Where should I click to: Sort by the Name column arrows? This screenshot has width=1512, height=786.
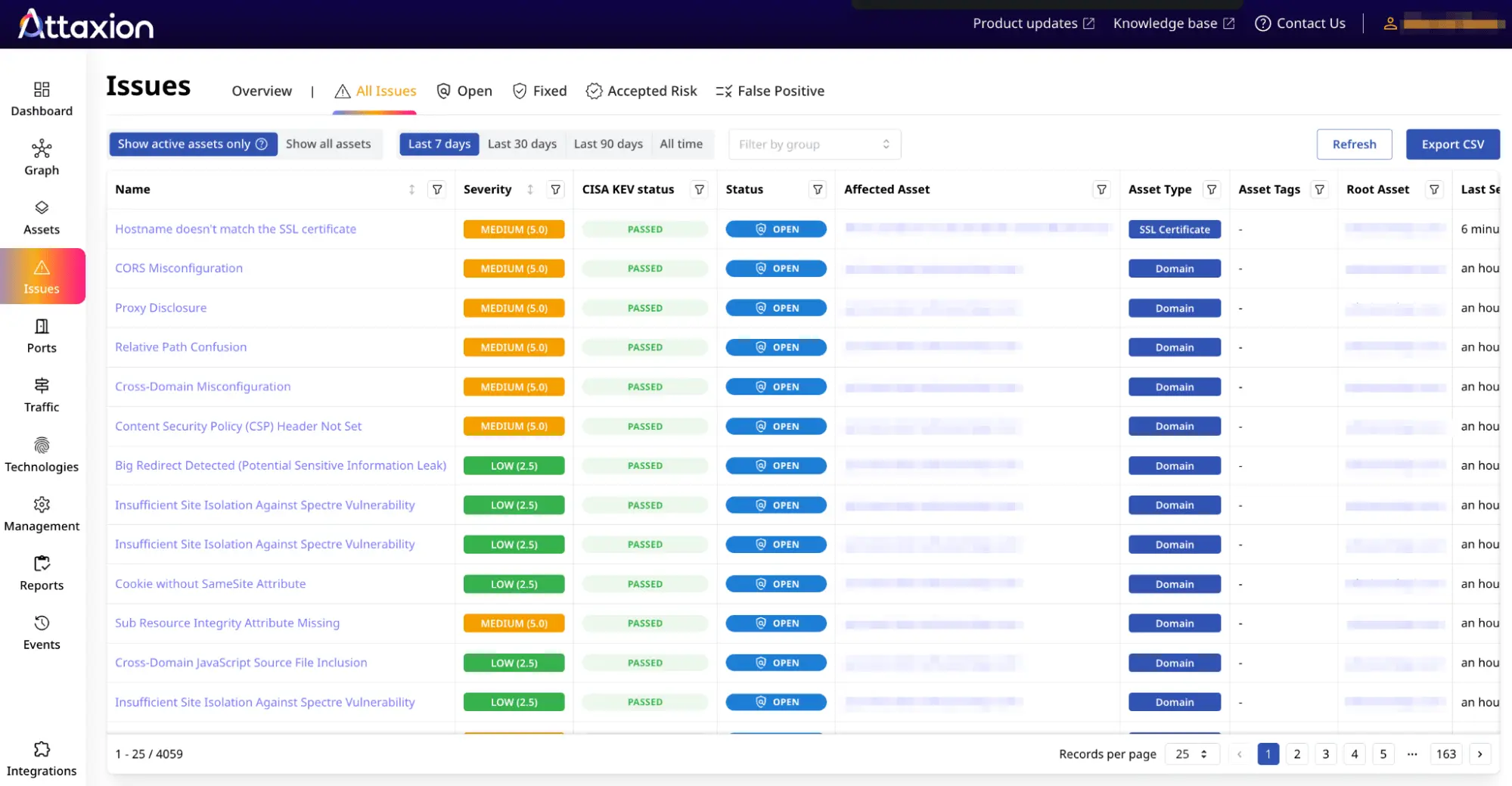pos(411,190)
